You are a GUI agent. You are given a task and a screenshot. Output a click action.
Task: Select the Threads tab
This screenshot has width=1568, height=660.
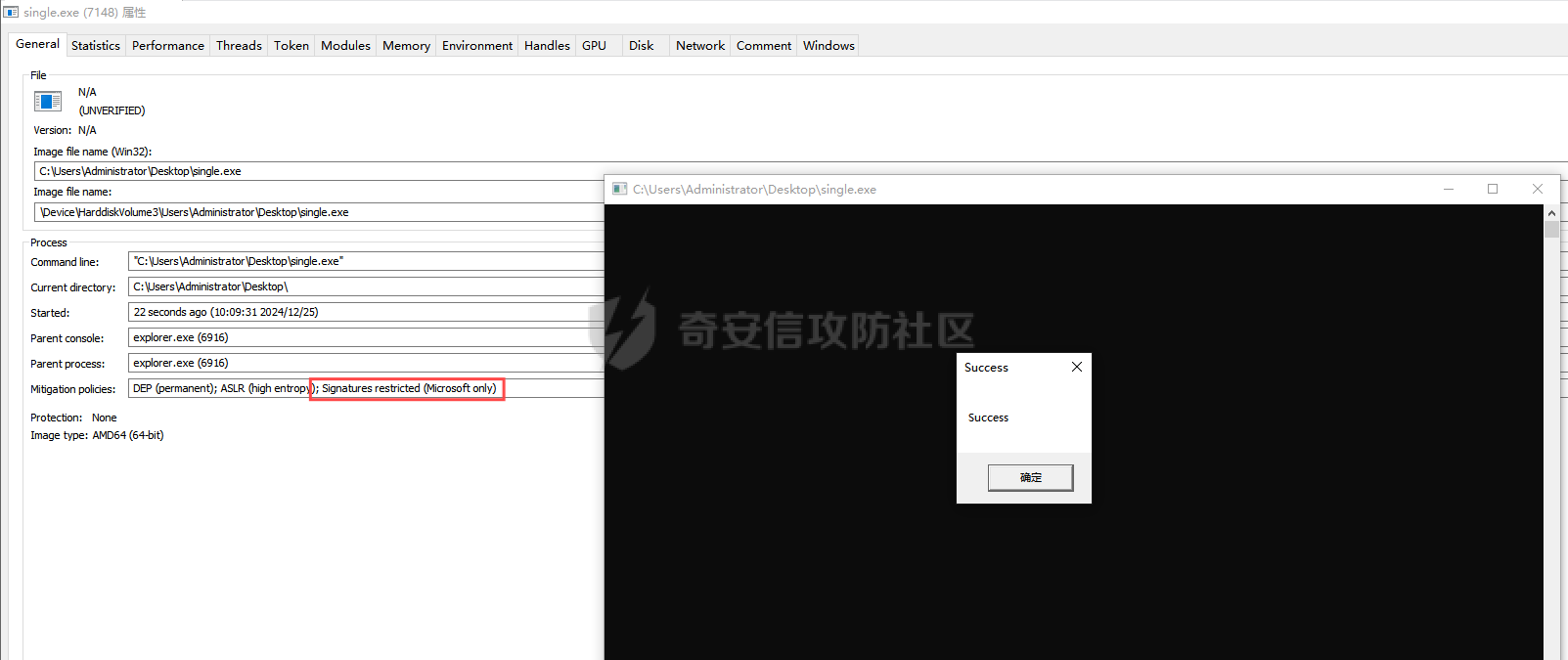[239, 46]
